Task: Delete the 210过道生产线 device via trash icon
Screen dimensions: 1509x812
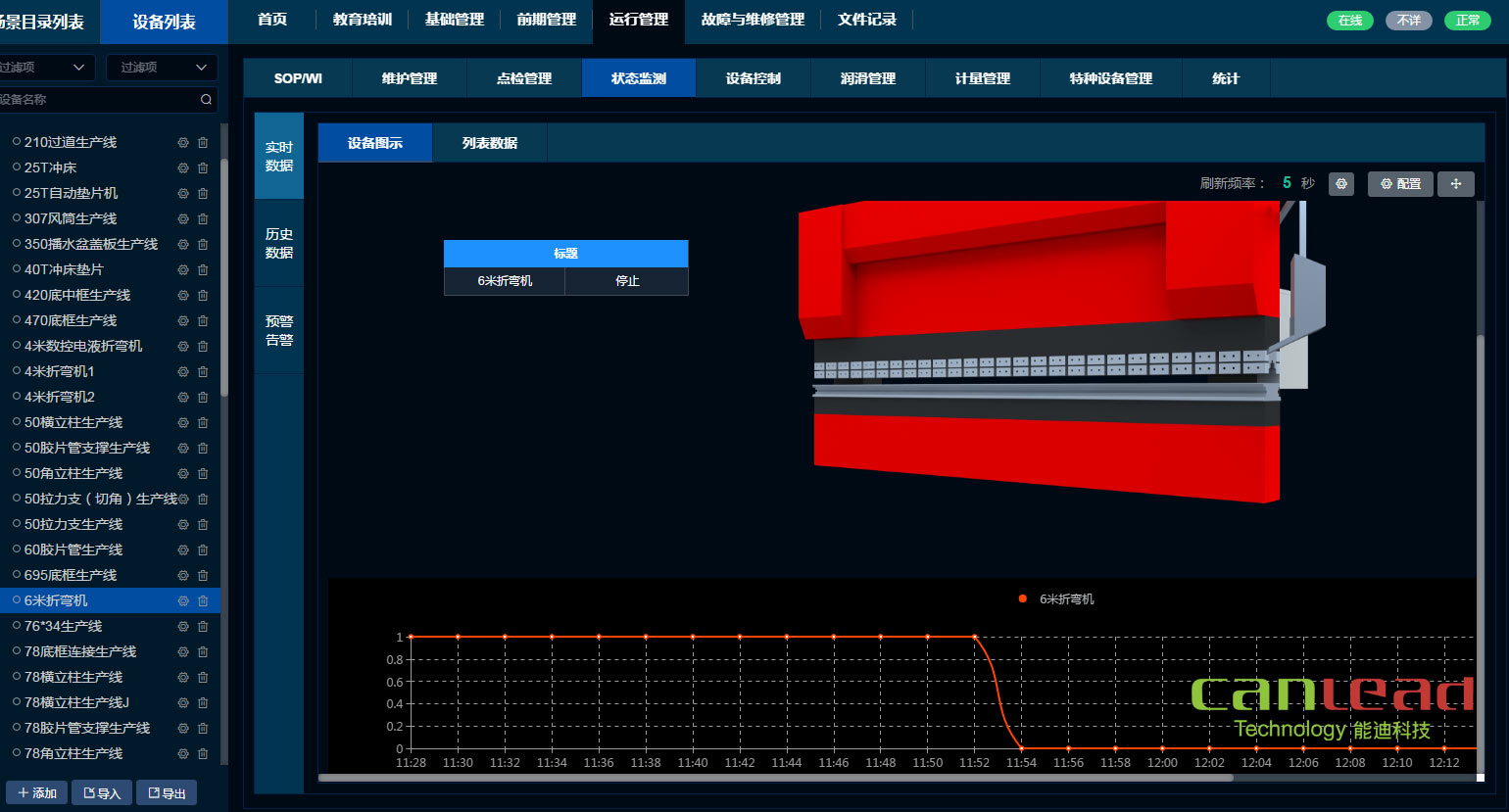Action: click(203, 142)
